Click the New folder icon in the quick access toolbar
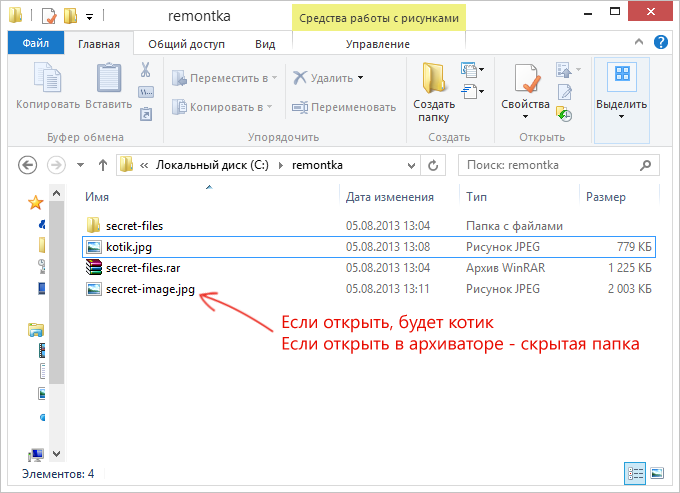The height and width of the screenshot is (493, 680). pos(70,16)
